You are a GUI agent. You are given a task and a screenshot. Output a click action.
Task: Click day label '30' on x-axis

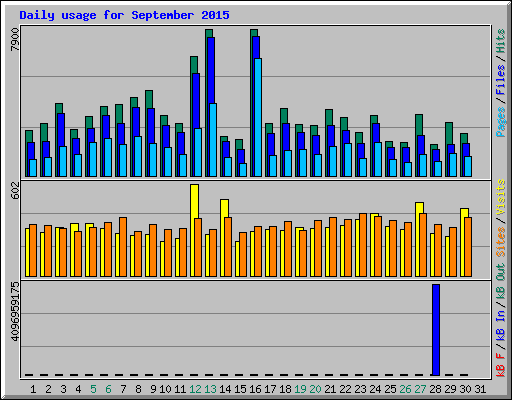tap(465, 389)
